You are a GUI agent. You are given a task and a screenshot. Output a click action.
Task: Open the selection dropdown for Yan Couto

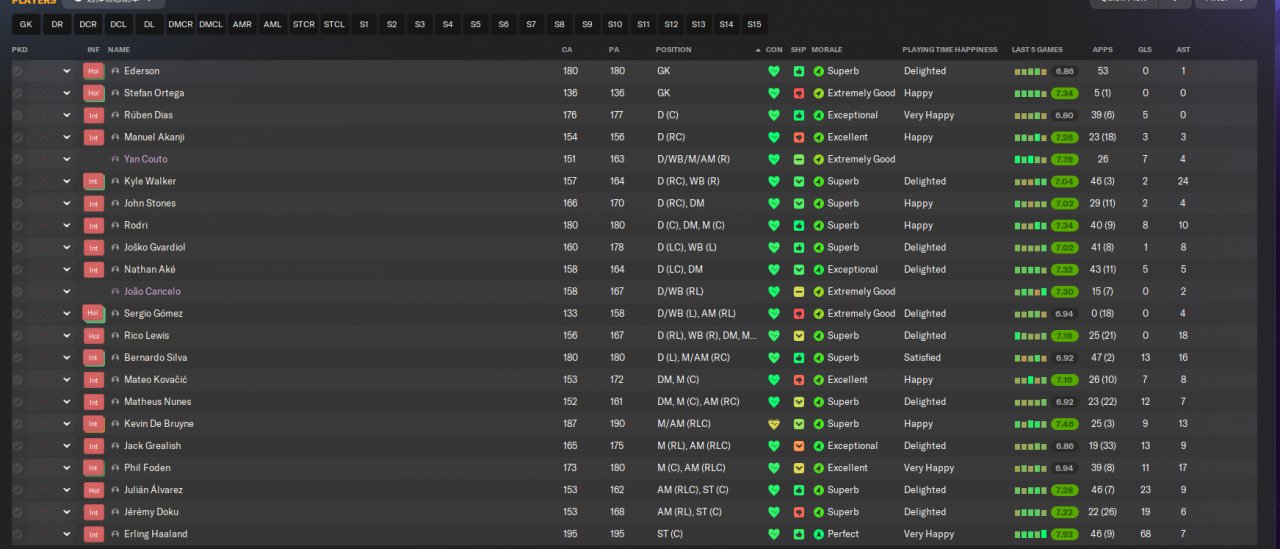click(67, 159)
